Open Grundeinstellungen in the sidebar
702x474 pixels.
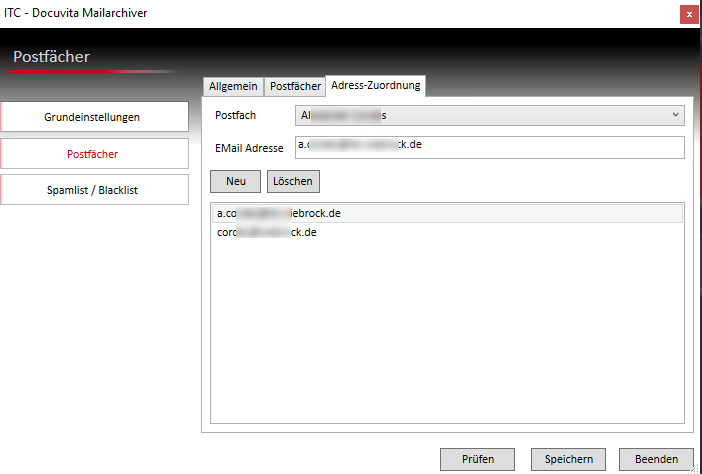click(x=95, y=117)
